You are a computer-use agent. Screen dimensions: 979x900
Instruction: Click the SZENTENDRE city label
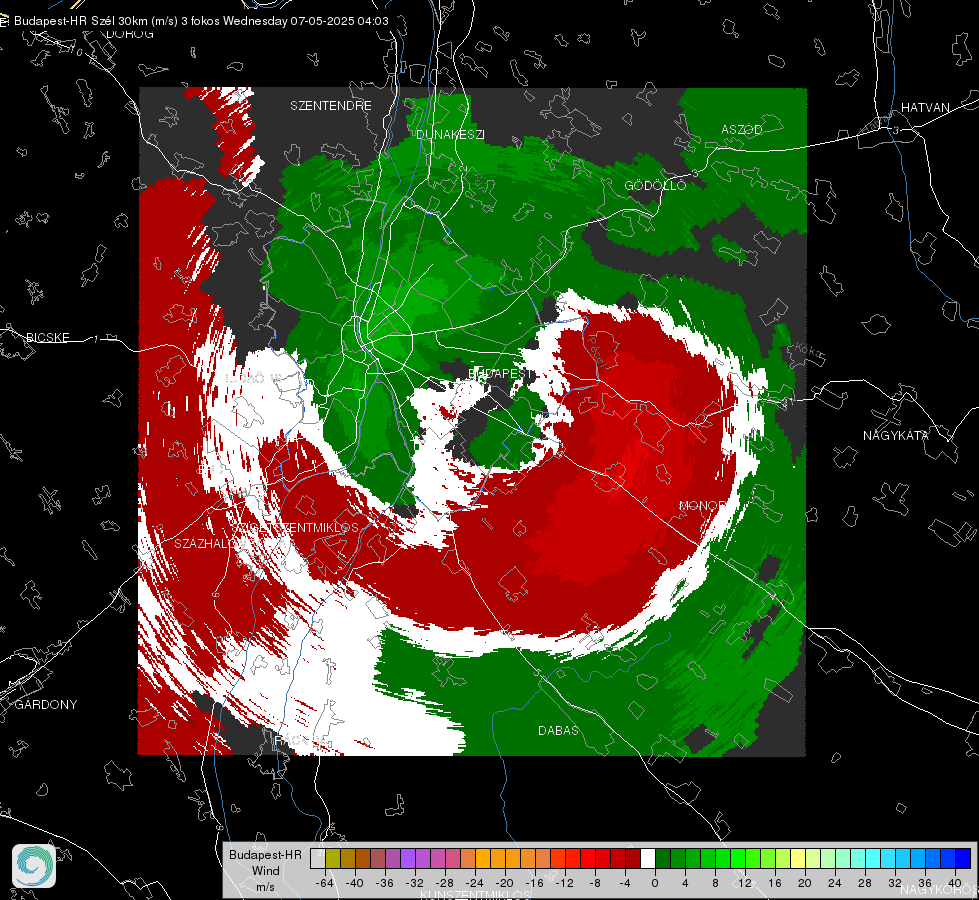[331, 106]
